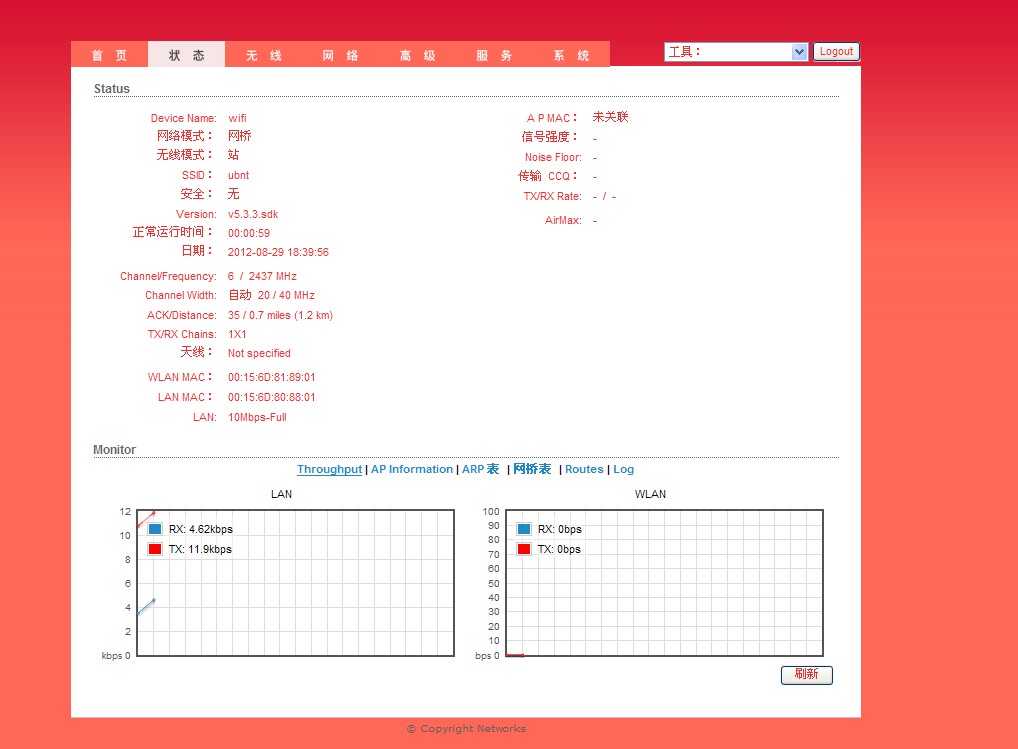Image resolution: width=1018 pixels, height=749 pixels.
Task: Click LAN speed value 10Mbps-Full
Action: click(257, 417)
